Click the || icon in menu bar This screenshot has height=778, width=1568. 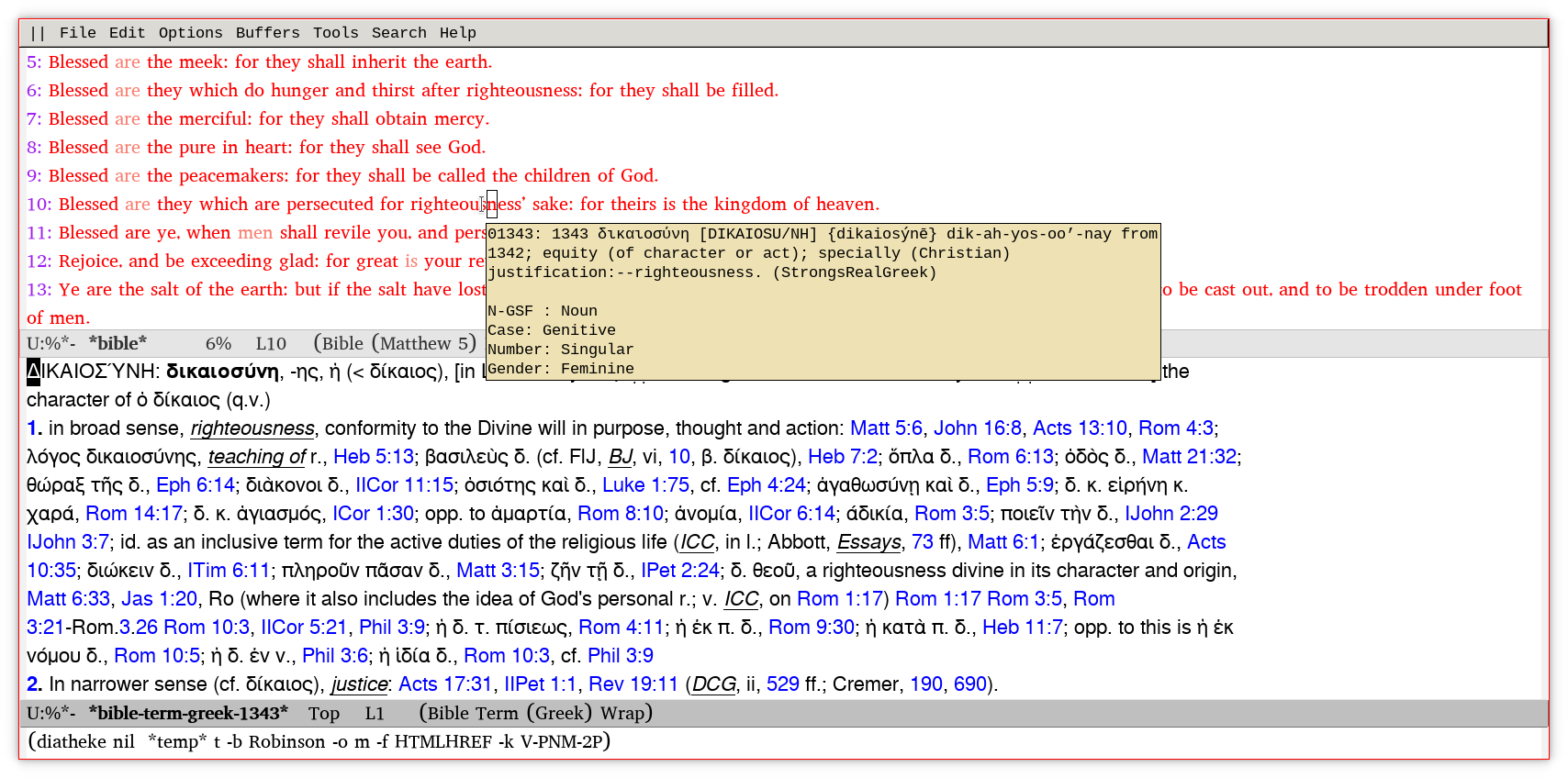coord(38,33)
